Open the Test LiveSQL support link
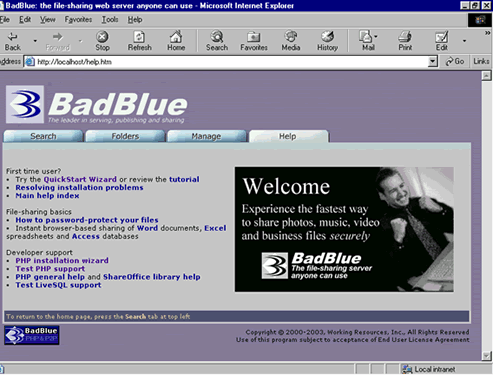Screen dimensions: 500x375 (x=58, y=285)
